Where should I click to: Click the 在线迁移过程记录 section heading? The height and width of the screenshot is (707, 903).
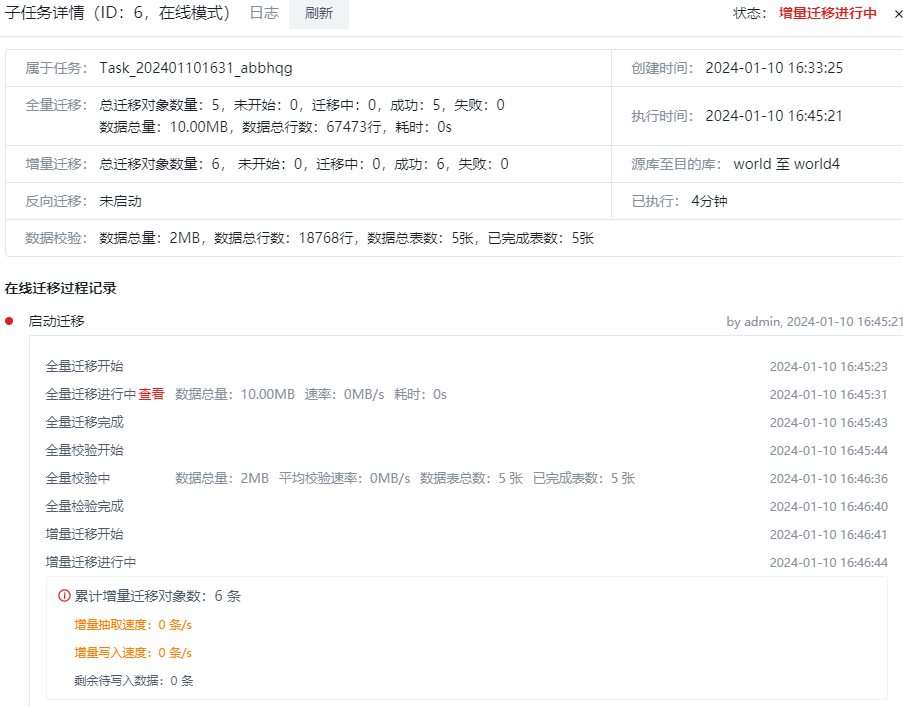[x=58, y=286]
